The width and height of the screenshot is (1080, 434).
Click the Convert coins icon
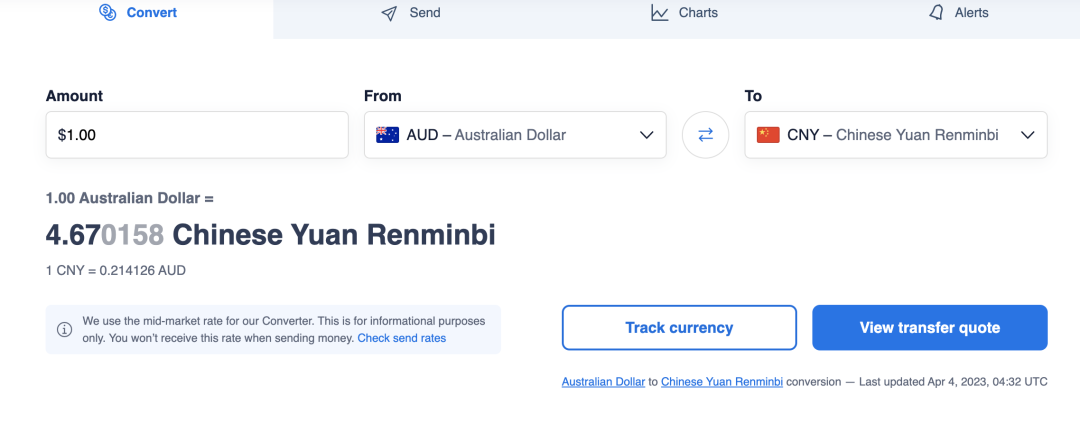pyautogui.click(x=107, y=12)
